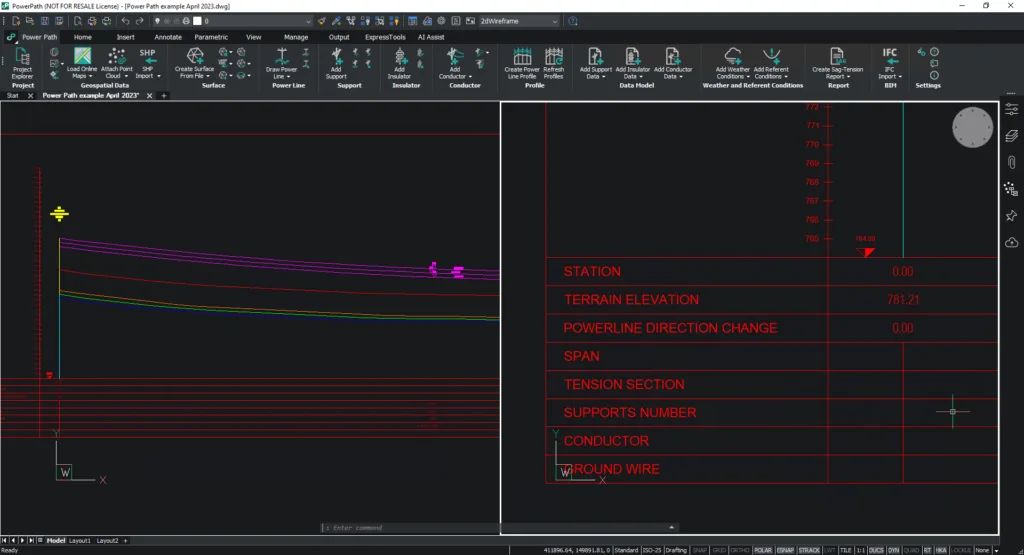Expand Create Sag-Tension Report dropdown arrow
The image size is (1024, 555).
(x=848, y=76)
